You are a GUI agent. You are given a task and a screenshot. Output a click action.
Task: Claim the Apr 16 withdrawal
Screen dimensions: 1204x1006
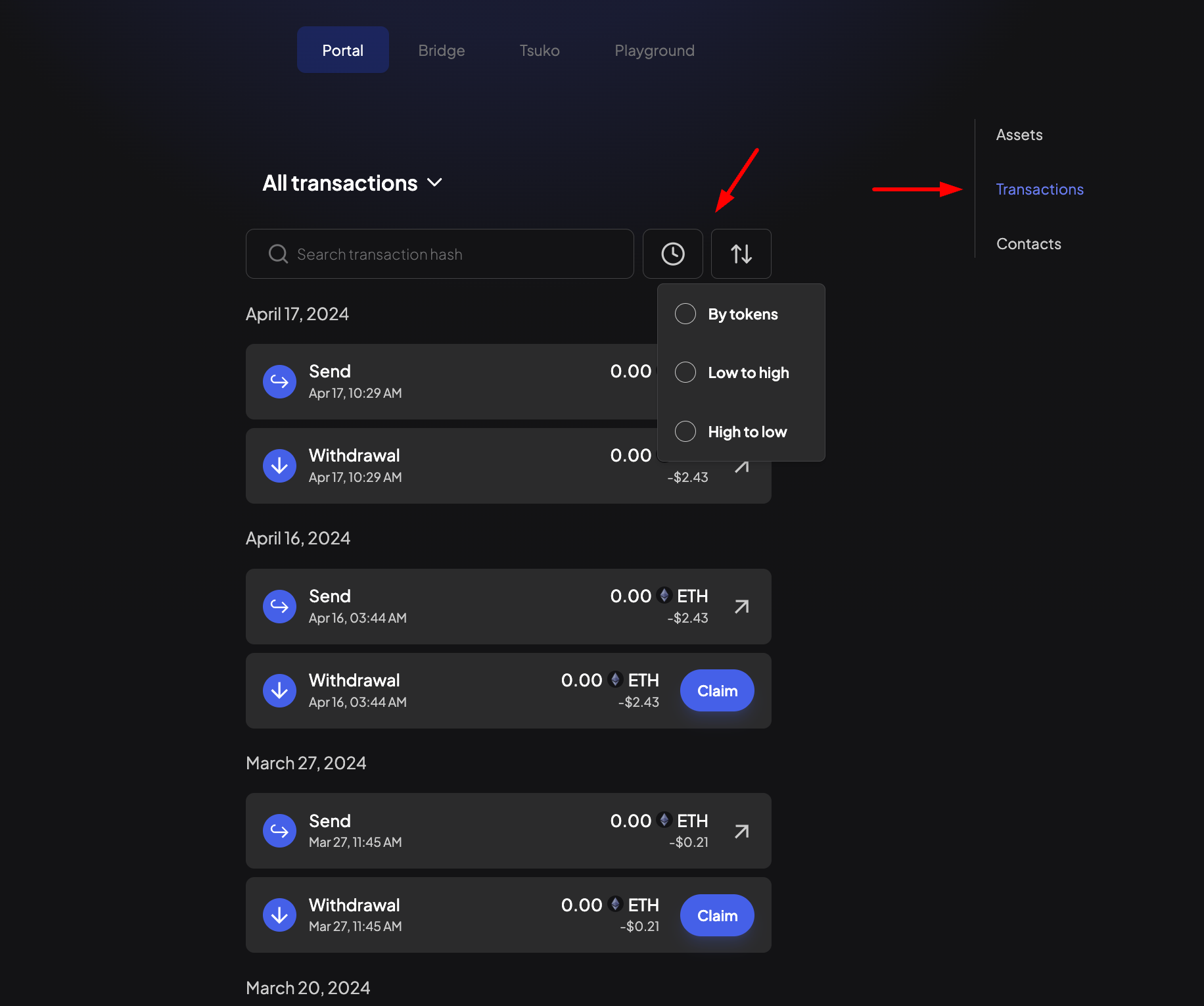pos(716,690)
